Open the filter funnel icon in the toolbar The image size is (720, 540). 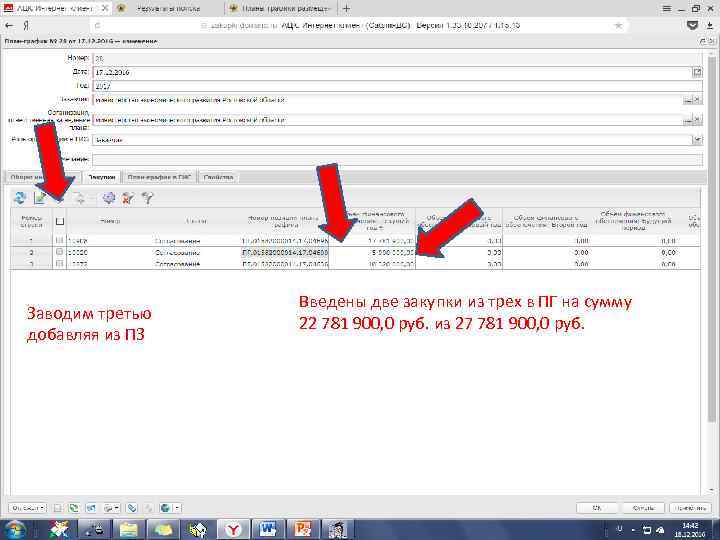point(147,198)
